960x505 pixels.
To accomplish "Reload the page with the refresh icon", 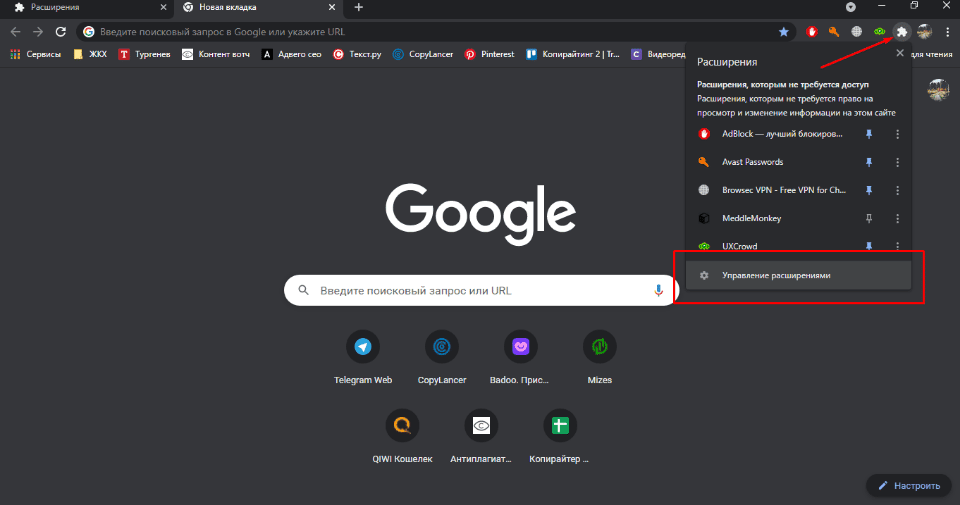I will click(60, 32).
